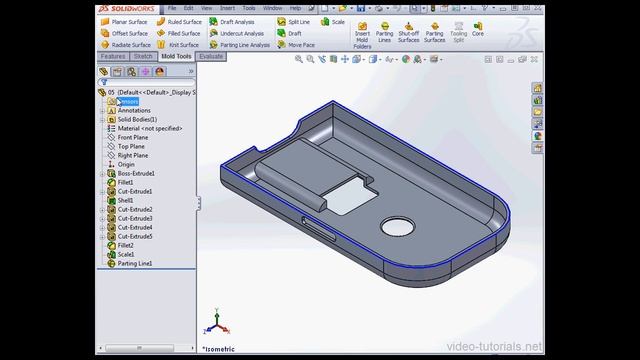Open the Parting Lines command button
The width and height of the screenshot is (640, 360).
384,32
